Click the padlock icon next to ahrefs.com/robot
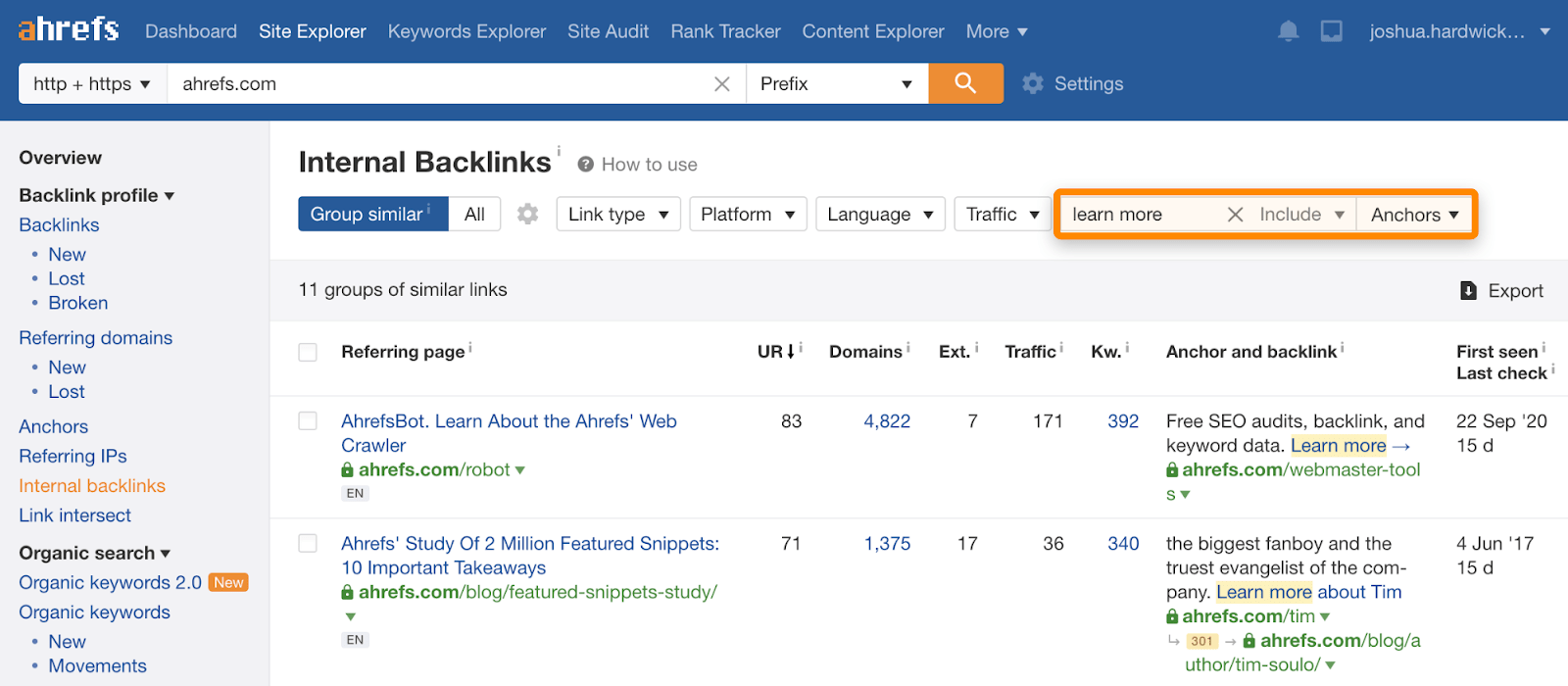1568x686 pixels. (347, 469)
